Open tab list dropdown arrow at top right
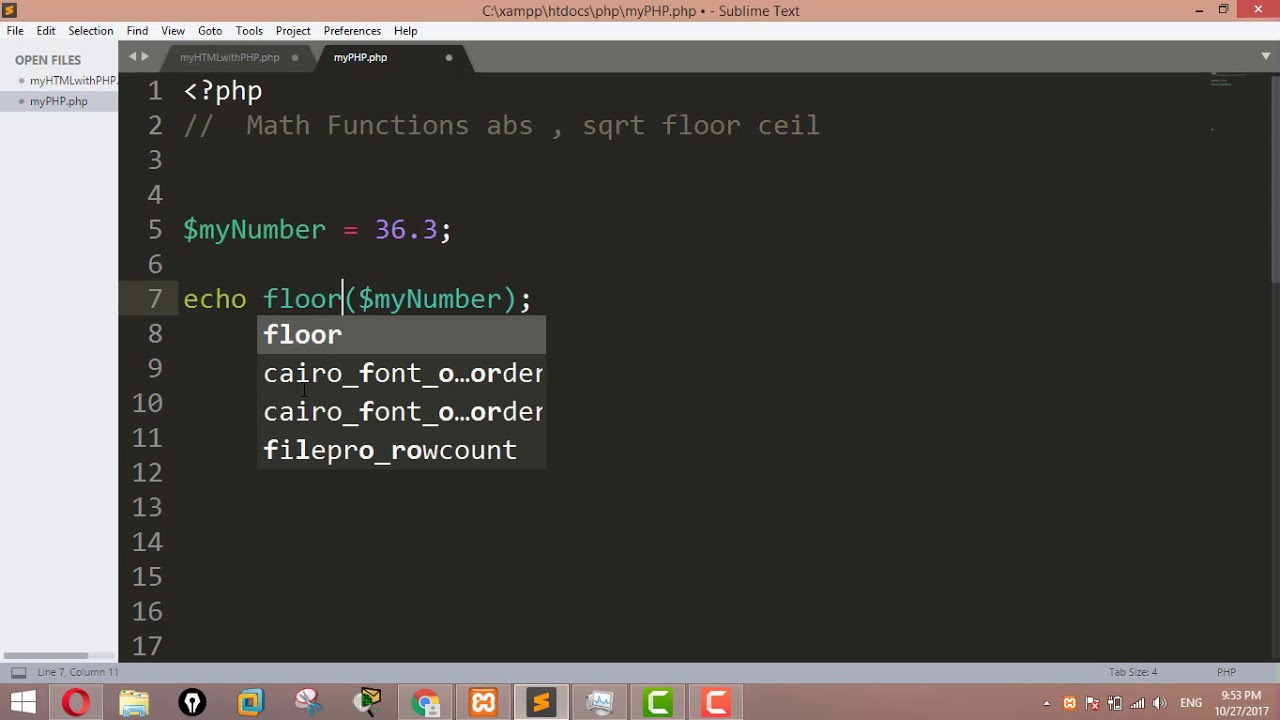This screenshot has height=720, width=1280. point(1265,56)
